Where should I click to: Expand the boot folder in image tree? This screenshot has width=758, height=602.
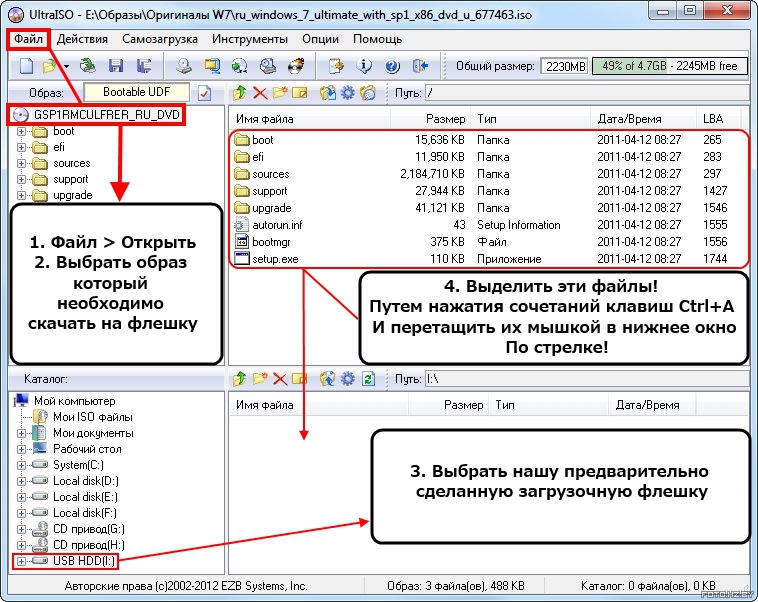21,131
